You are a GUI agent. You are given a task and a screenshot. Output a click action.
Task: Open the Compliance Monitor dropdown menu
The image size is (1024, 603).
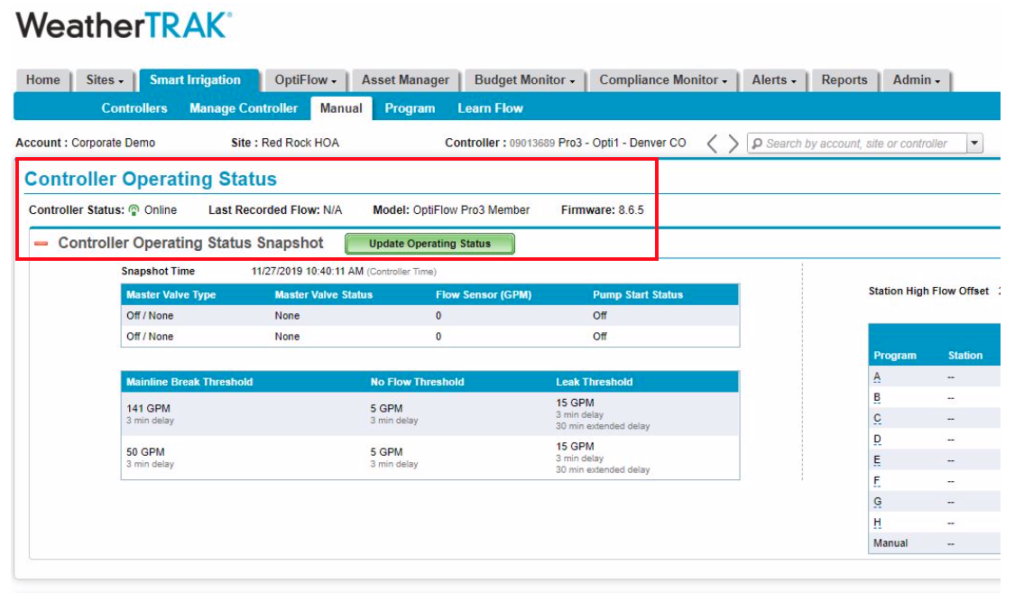(663, 80)
